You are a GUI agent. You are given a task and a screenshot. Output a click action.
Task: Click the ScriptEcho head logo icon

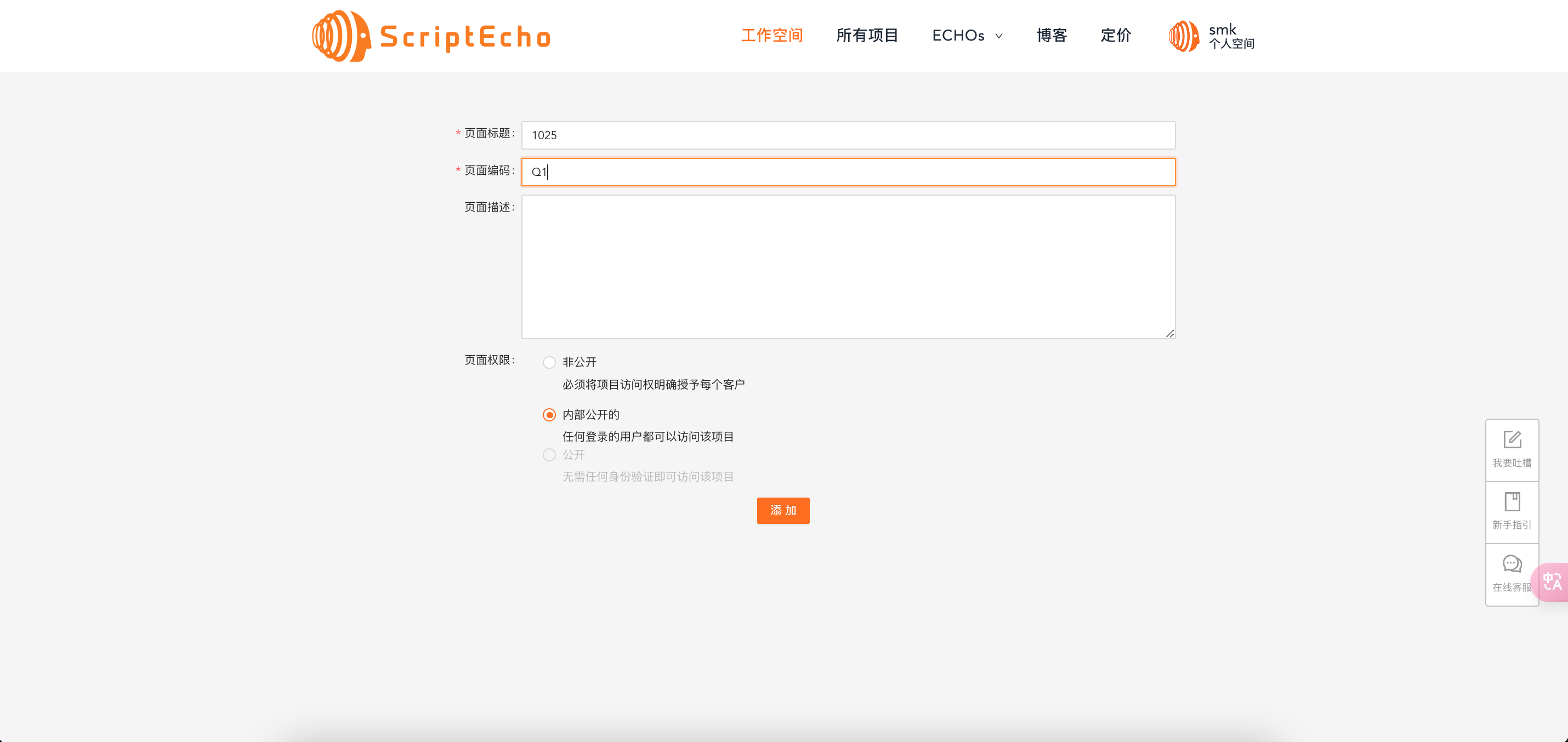pyautogui.click(x=341, y=36)
